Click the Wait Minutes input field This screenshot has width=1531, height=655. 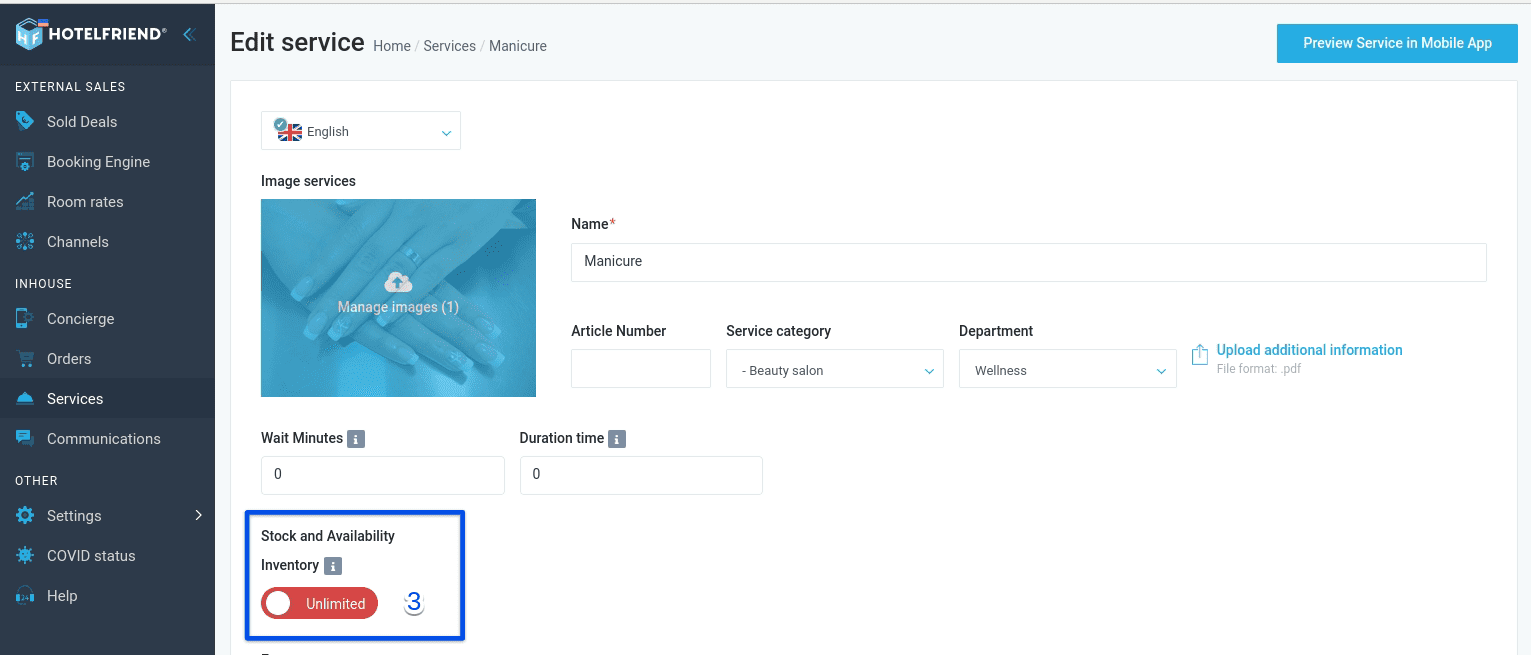383,475
